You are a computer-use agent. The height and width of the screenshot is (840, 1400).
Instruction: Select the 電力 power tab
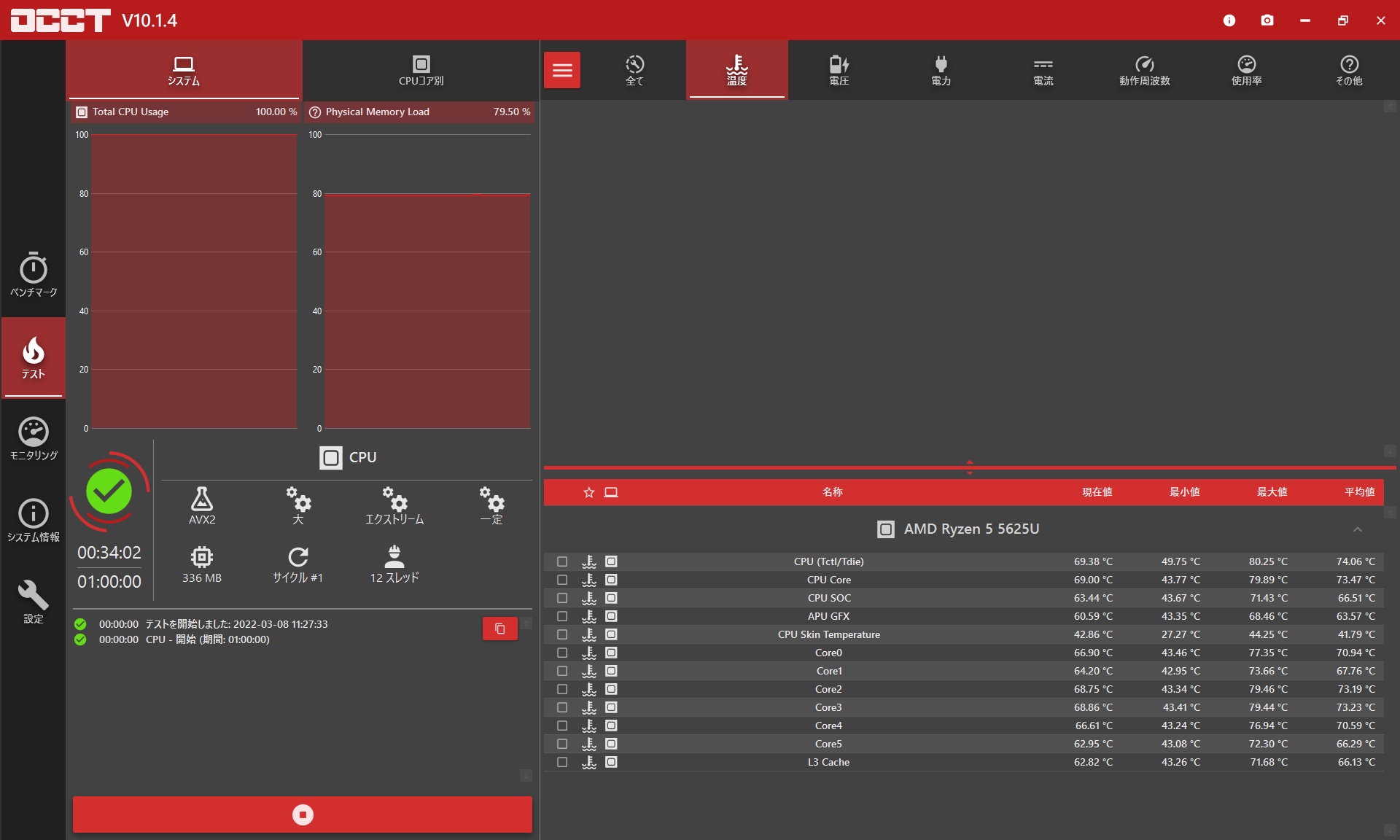(x=941, y=70)
